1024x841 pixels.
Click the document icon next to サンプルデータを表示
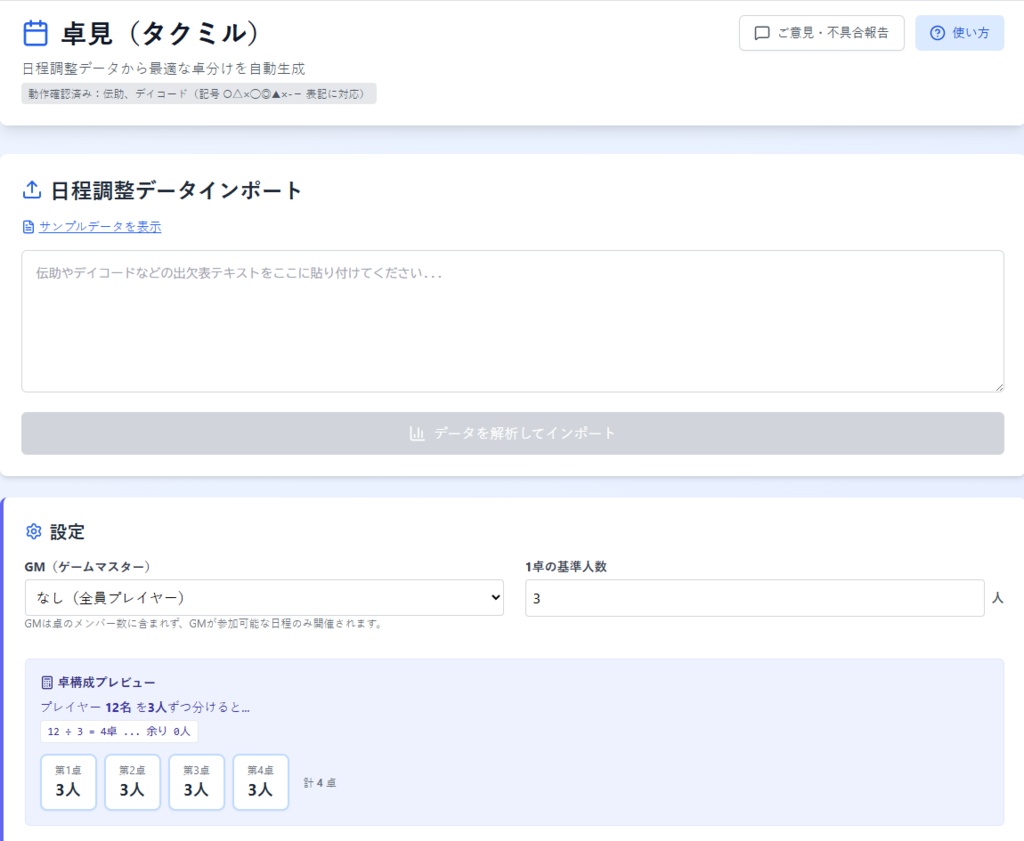point(27,226)
